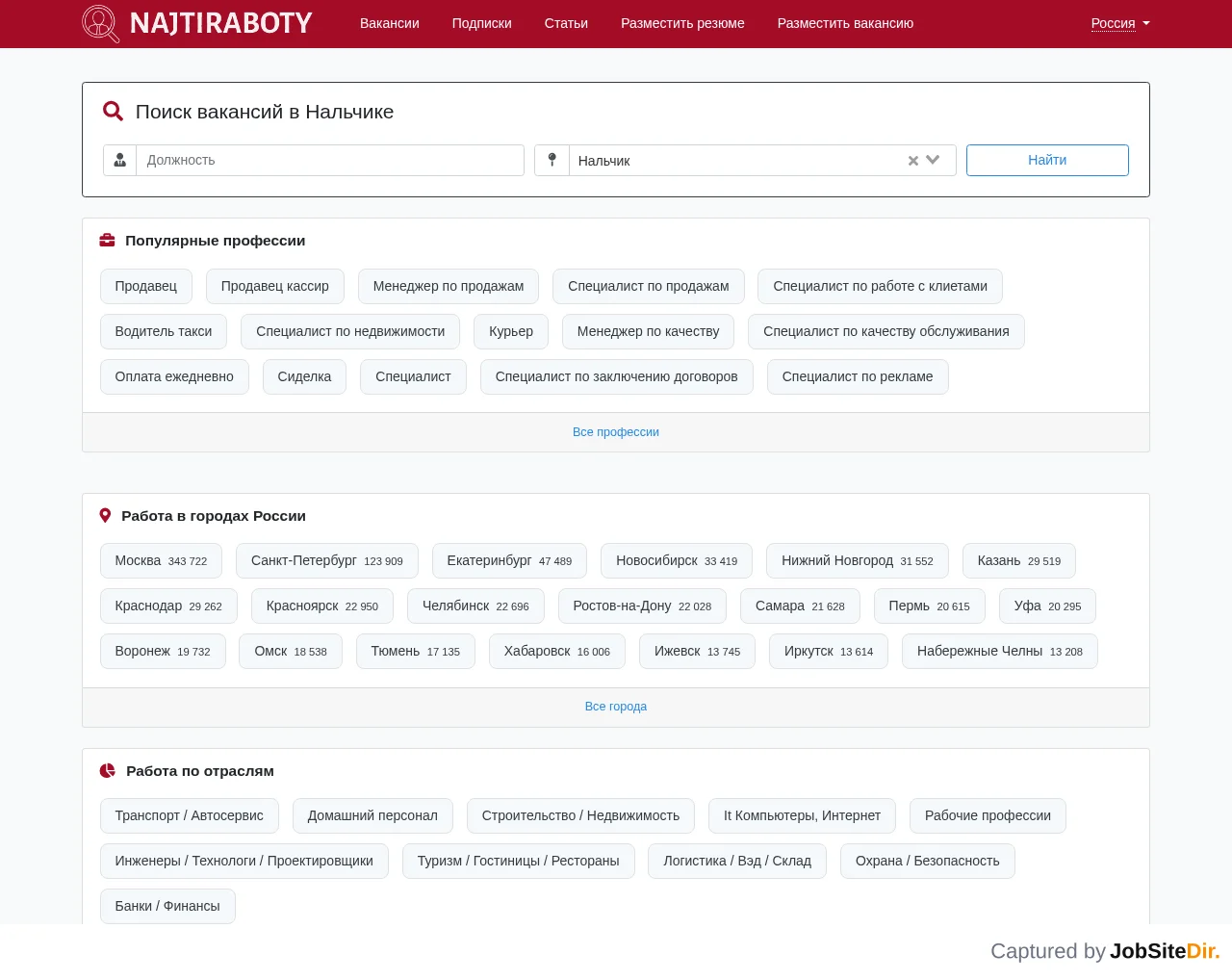1232x980 pixels.
Task: Open jobs in Москва
Action: (161, 560)
